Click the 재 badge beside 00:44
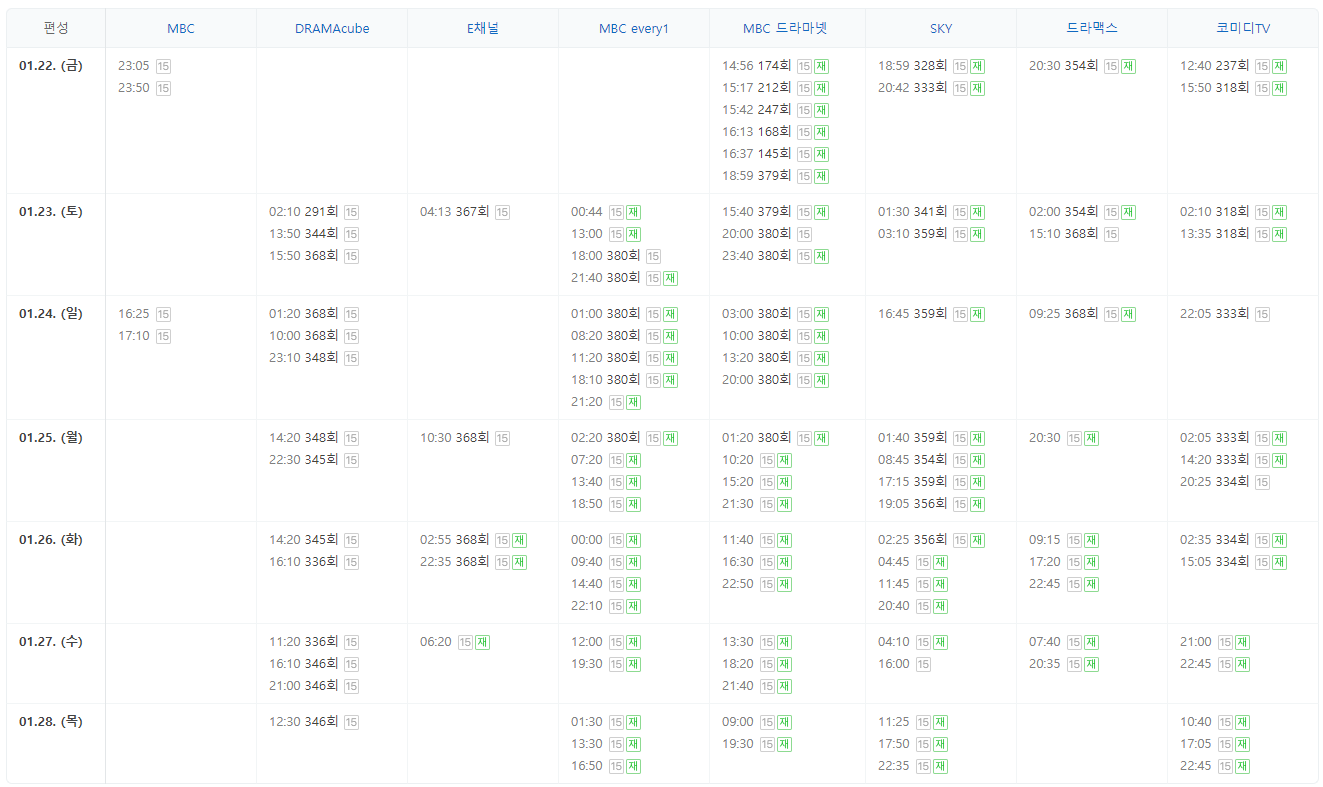1323x787 pixels. (x=633, y=212)
